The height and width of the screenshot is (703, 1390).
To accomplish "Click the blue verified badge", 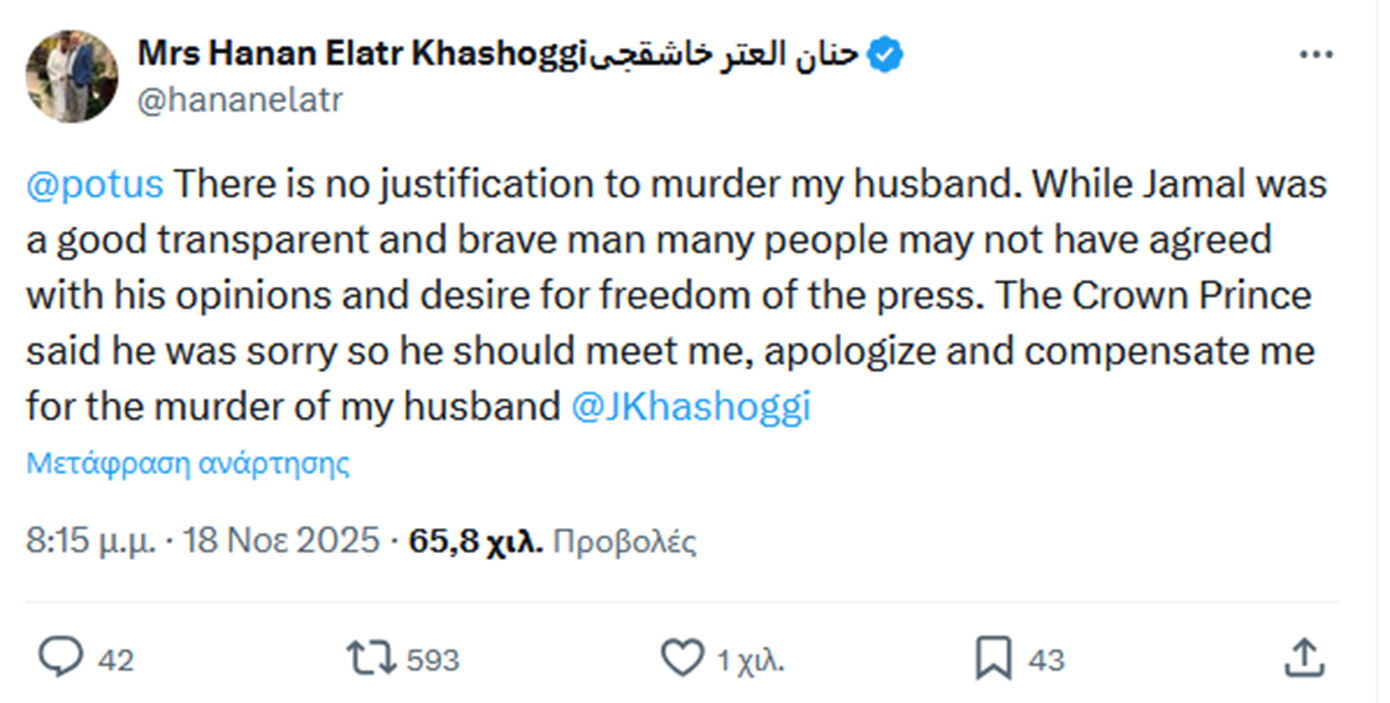I will tap(886, 55).
